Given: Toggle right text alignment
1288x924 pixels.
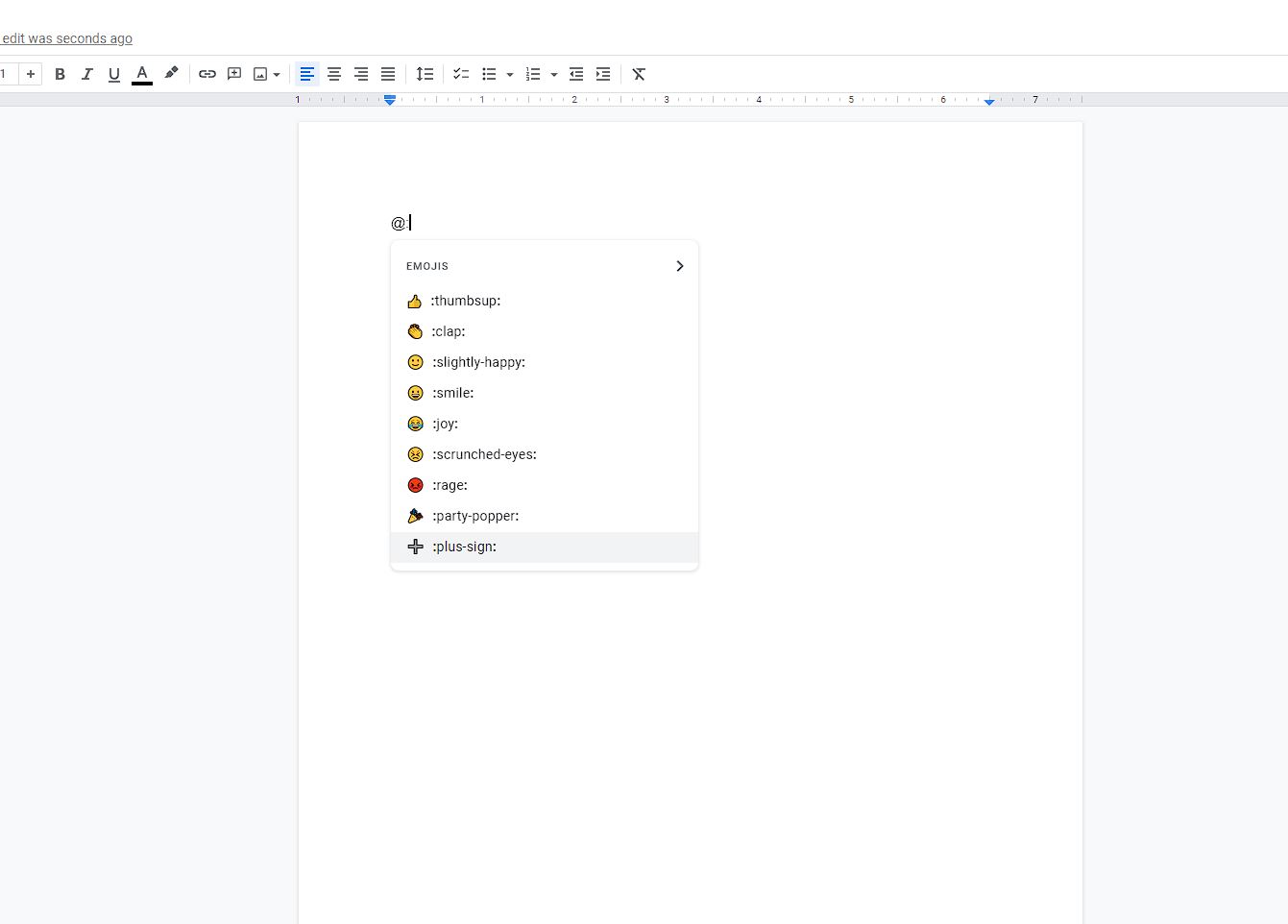Looking at the screenshot, I should (360, 74).
